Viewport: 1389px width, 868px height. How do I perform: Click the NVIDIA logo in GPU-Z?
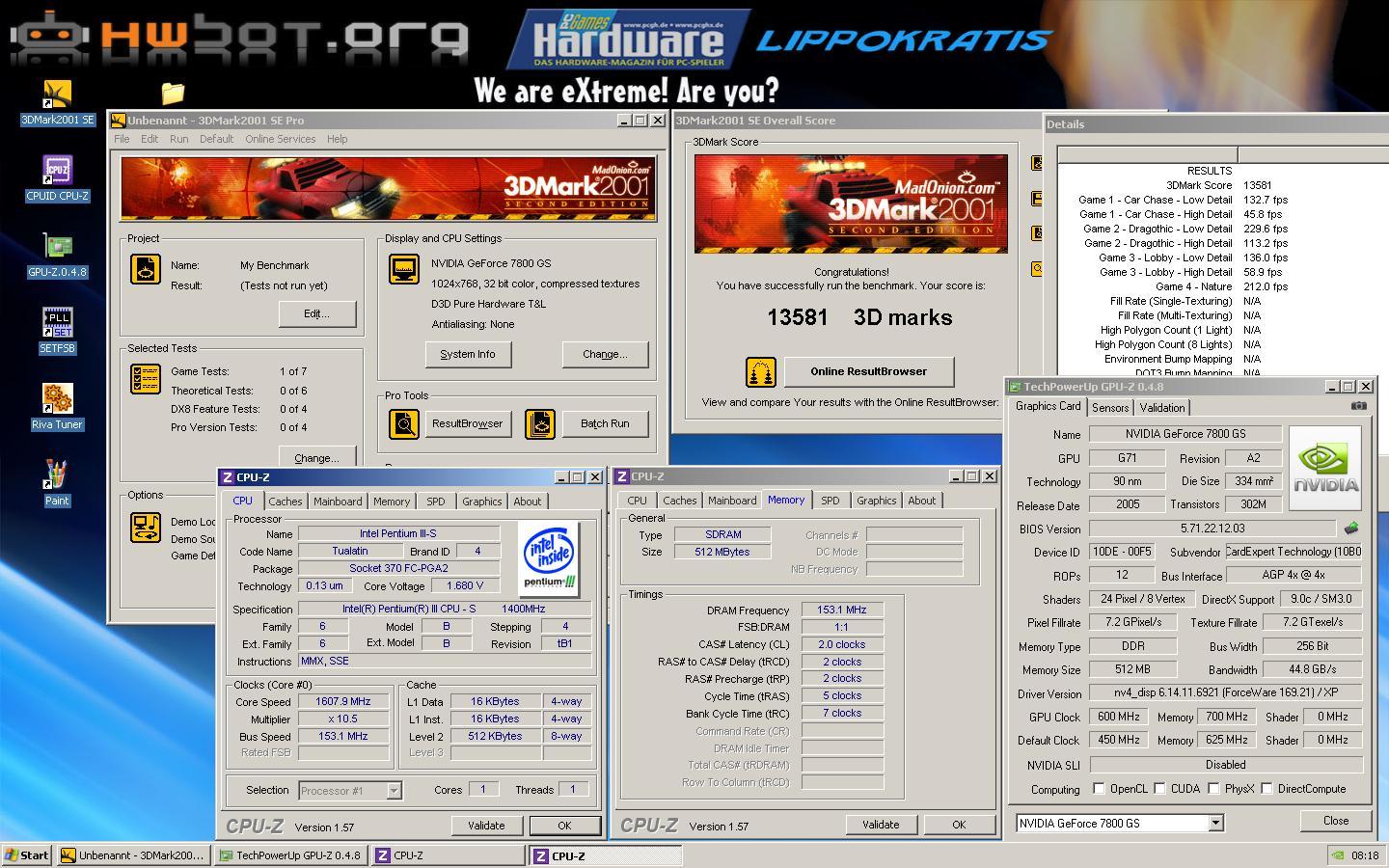[x=1325, y=469]
